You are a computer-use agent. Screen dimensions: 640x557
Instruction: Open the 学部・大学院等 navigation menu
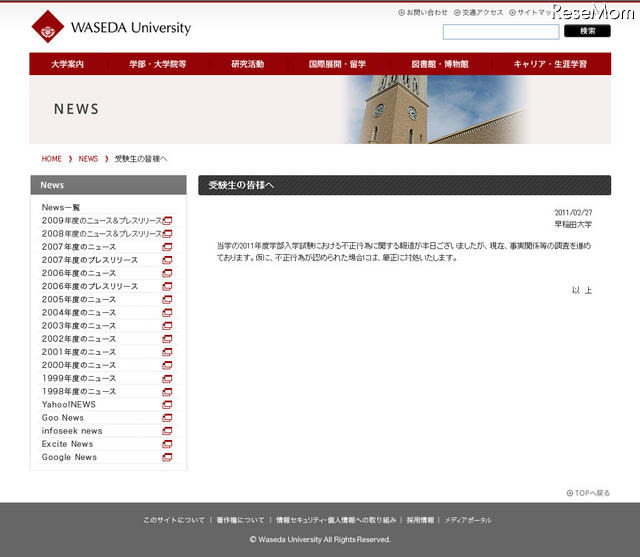click(158, 64)
